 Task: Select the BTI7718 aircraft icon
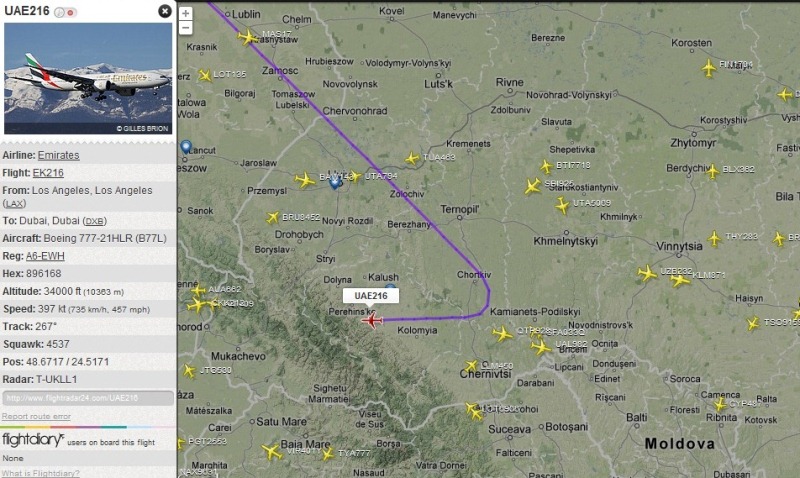pos(546,166)
